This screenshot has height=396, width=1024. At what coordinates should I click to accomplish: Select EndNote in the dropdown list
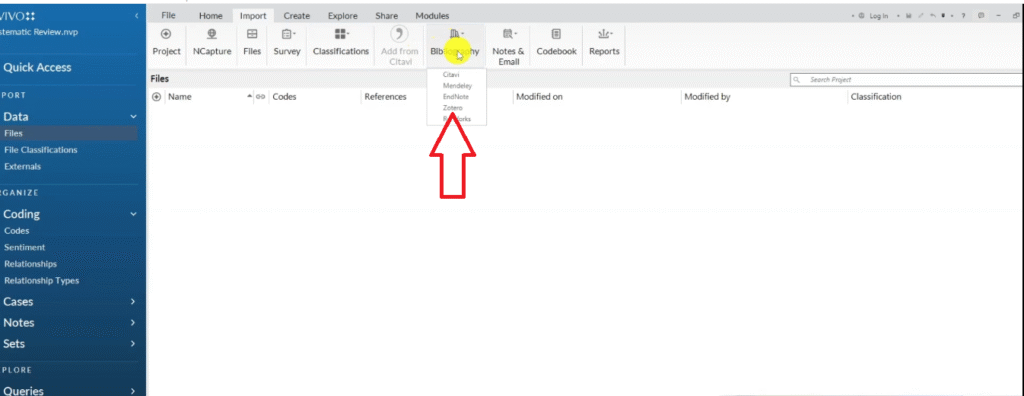coord(455,97)
